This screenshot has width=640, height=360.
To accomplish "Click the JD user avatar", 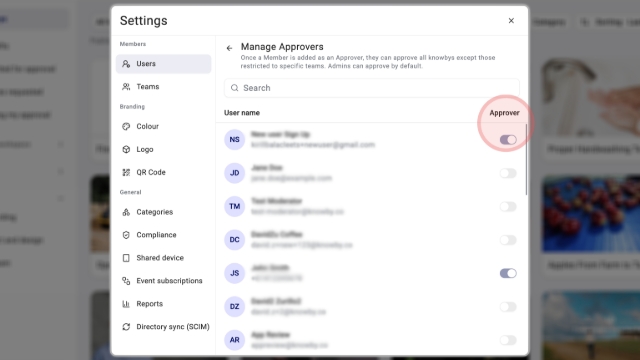I will (234, 173).
